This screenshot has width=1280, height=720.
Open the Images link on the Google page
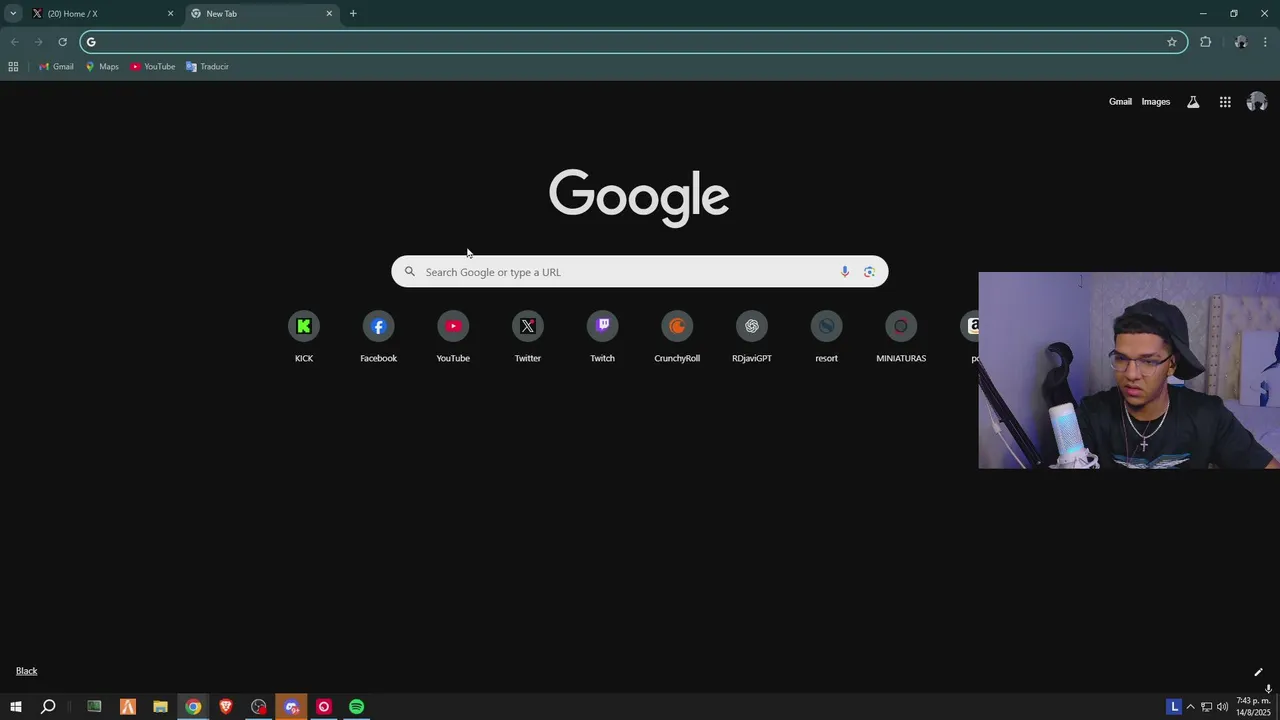1156,102
